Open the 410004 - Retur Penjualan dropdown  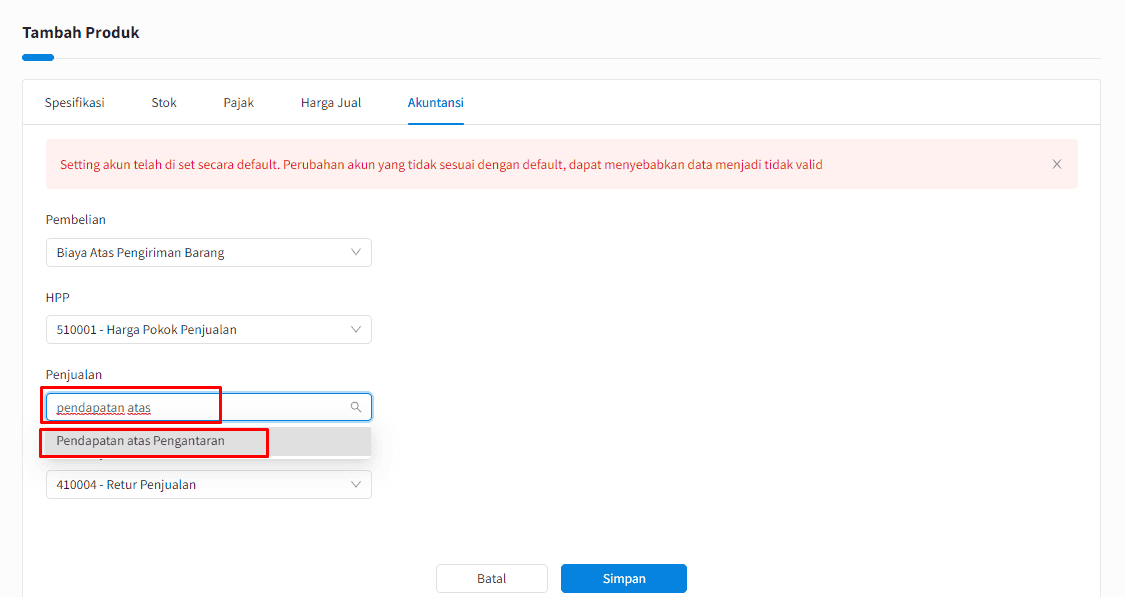[209, 484]
